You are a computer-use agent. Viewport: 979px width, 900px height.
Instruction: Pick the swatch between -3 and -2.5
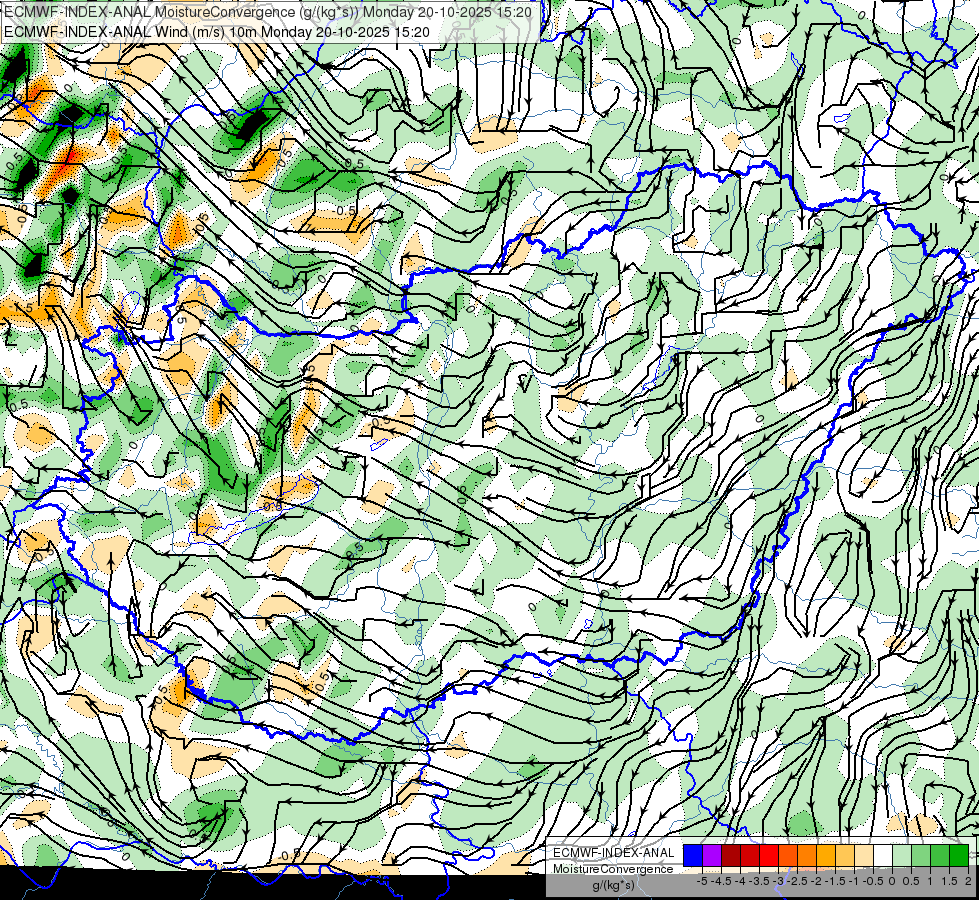point(788,856)
